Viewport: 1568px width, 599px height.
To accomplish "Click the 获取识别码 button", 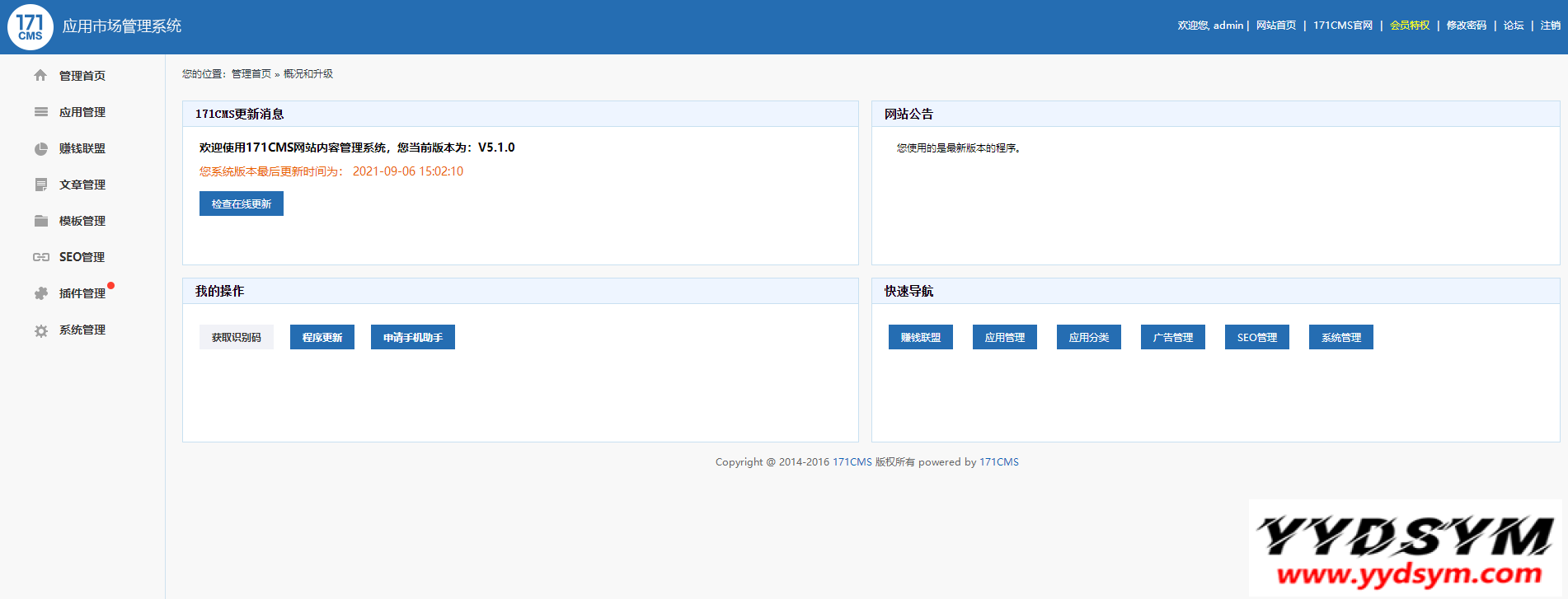I will pos(236,337).
